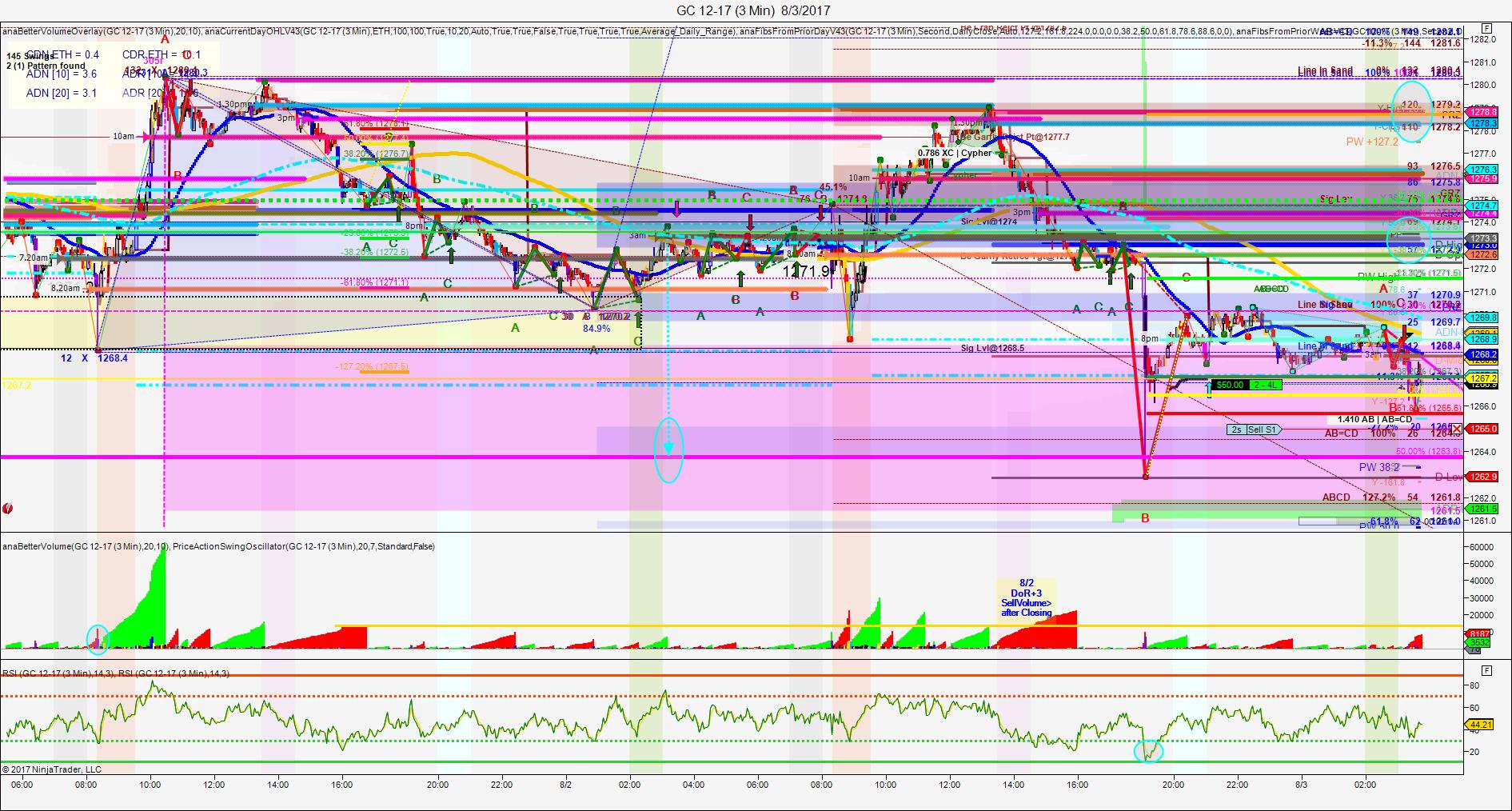This screenshot has height=811, width=1512.
Task: Click the '0.786 XC | Cypher' pattern label
Action: [955, 153]
